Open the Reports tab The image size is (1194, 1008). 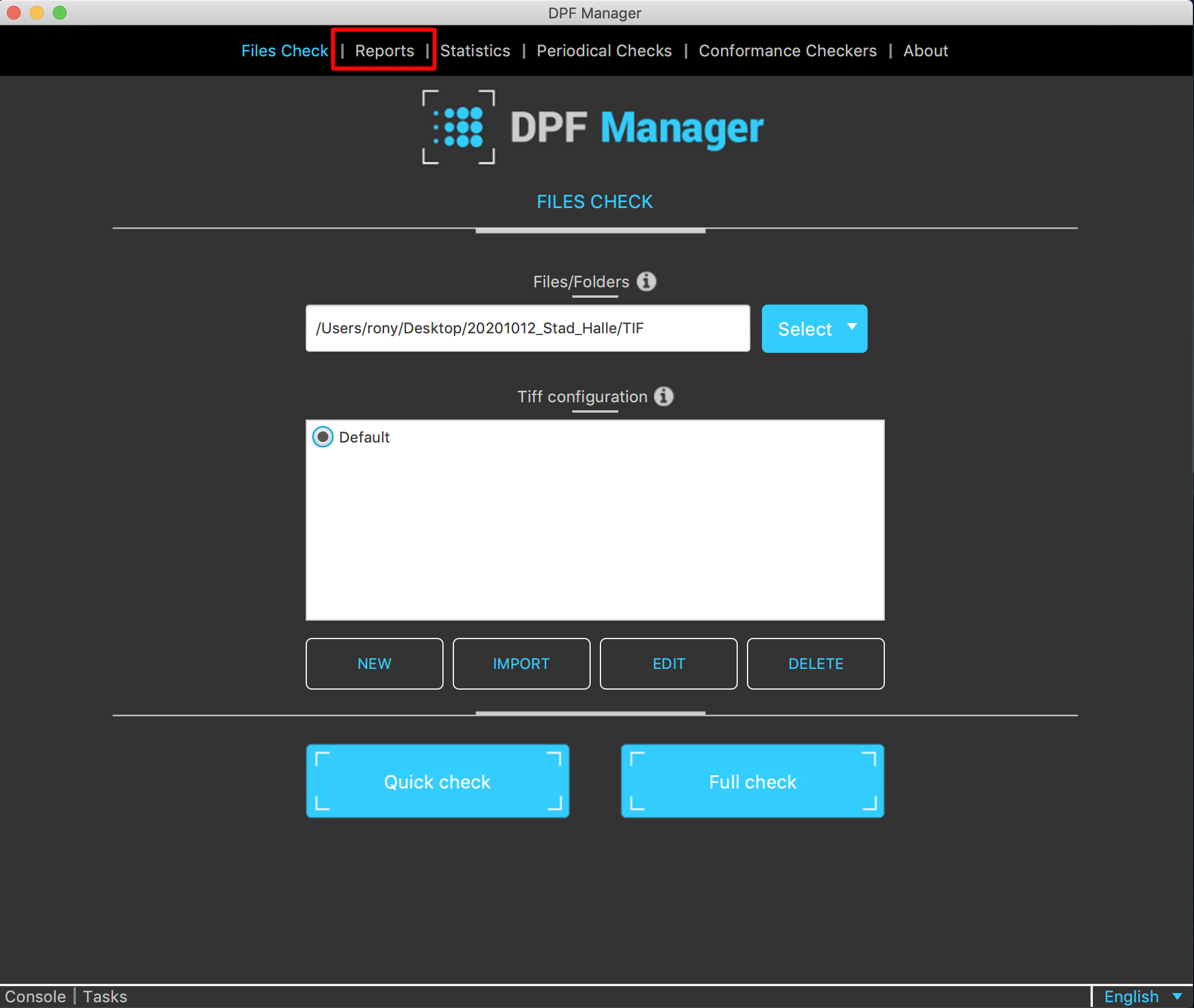(384, 51)
